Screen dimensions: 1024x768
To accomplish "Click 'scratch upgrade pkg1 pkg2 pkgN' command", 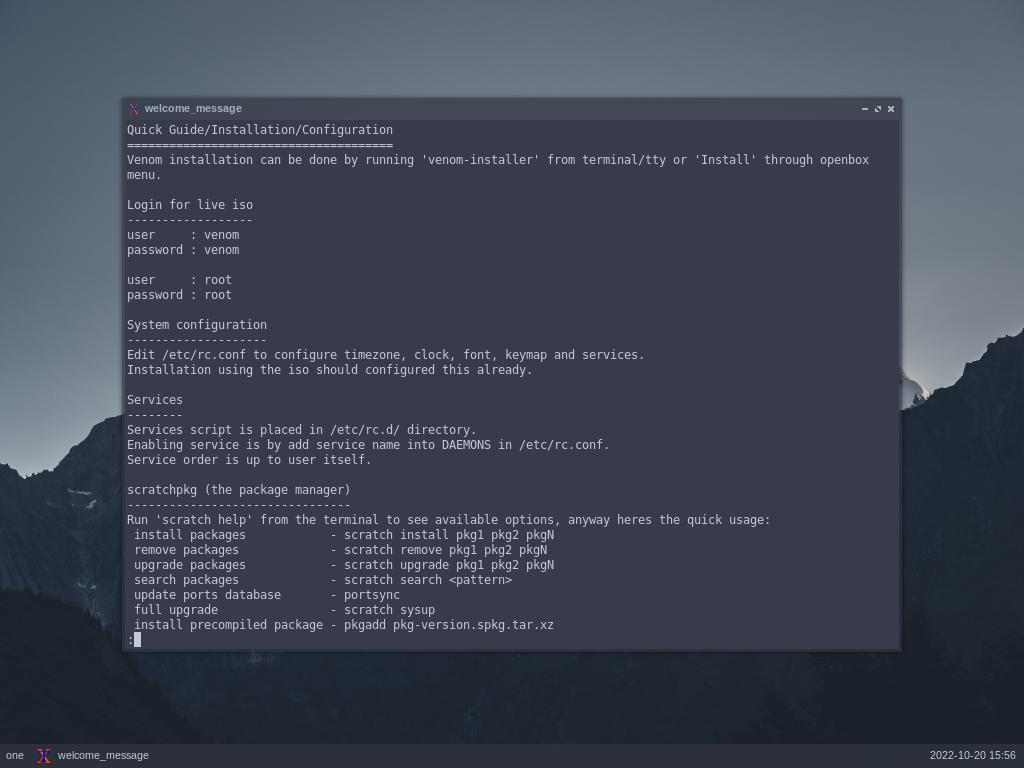I will pyautogui.click(x=449, y=566).
